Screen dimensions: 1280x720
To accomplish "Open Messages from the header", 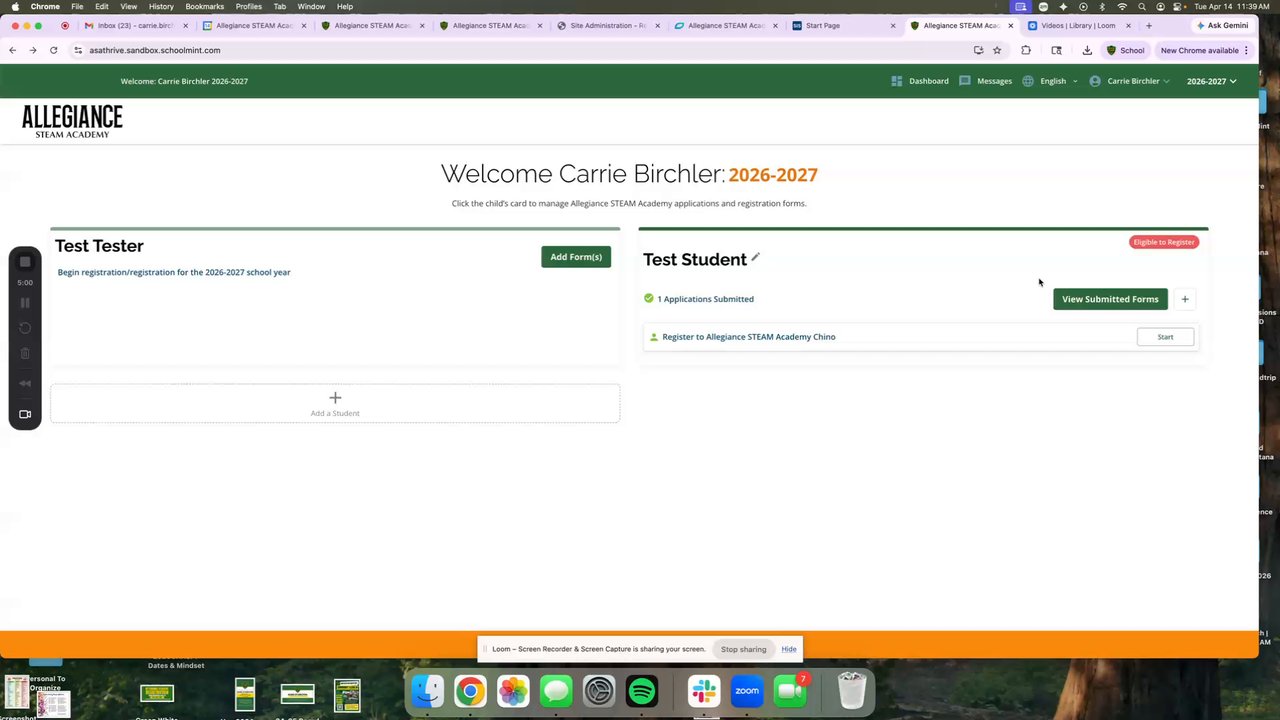I will point(985,81).
